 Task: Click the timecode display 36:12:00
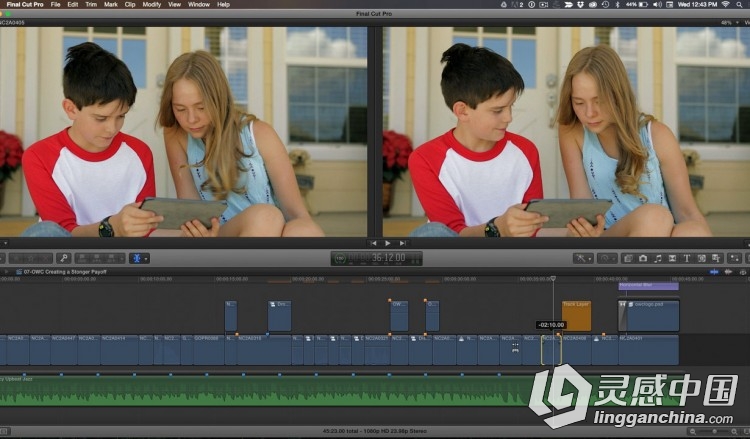point(388,258)
